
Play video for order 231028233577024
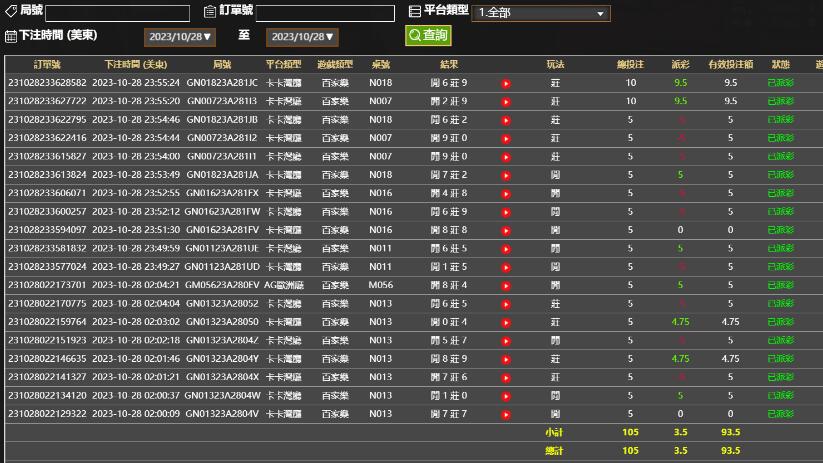click(505, 267)
